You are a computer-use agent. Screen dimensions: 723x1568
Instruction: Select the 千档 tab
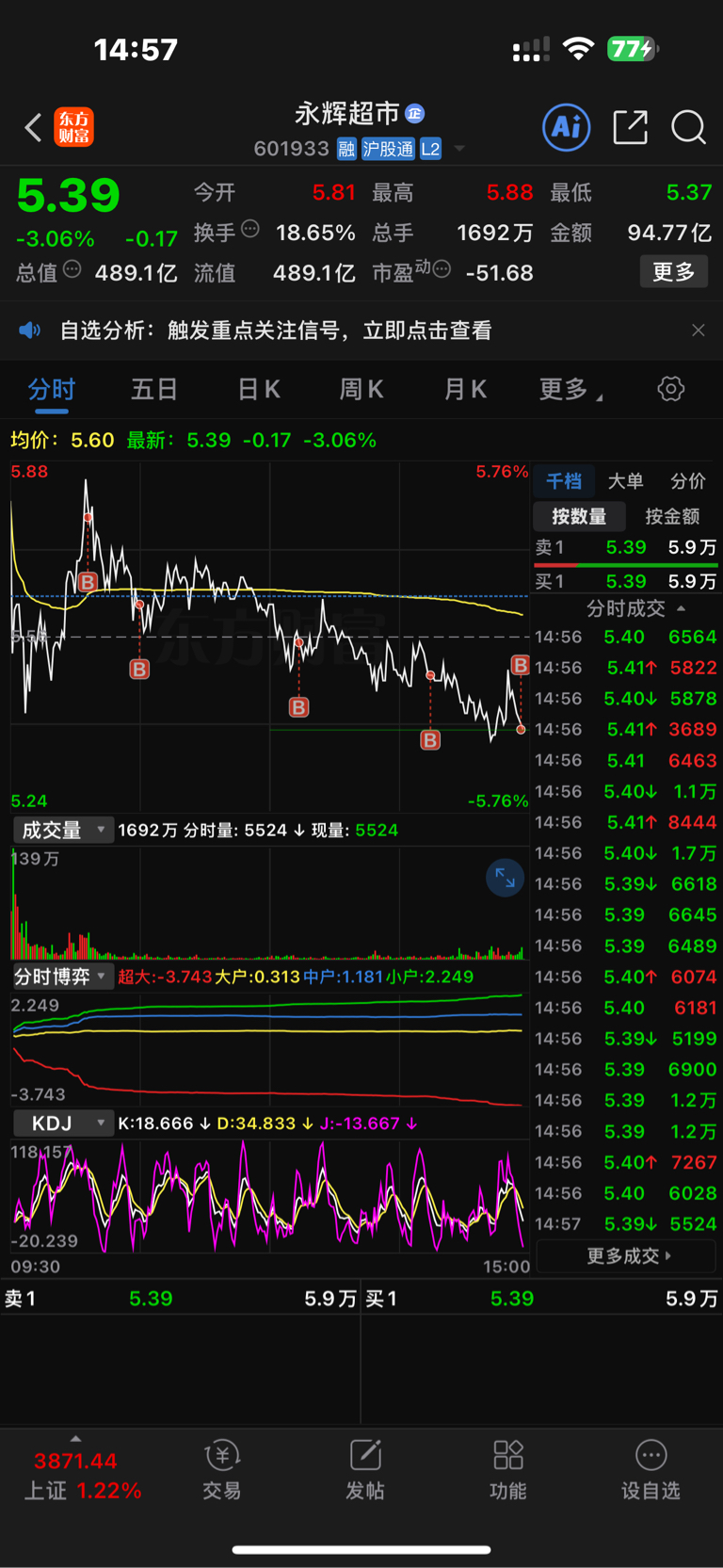click(564, 481)
